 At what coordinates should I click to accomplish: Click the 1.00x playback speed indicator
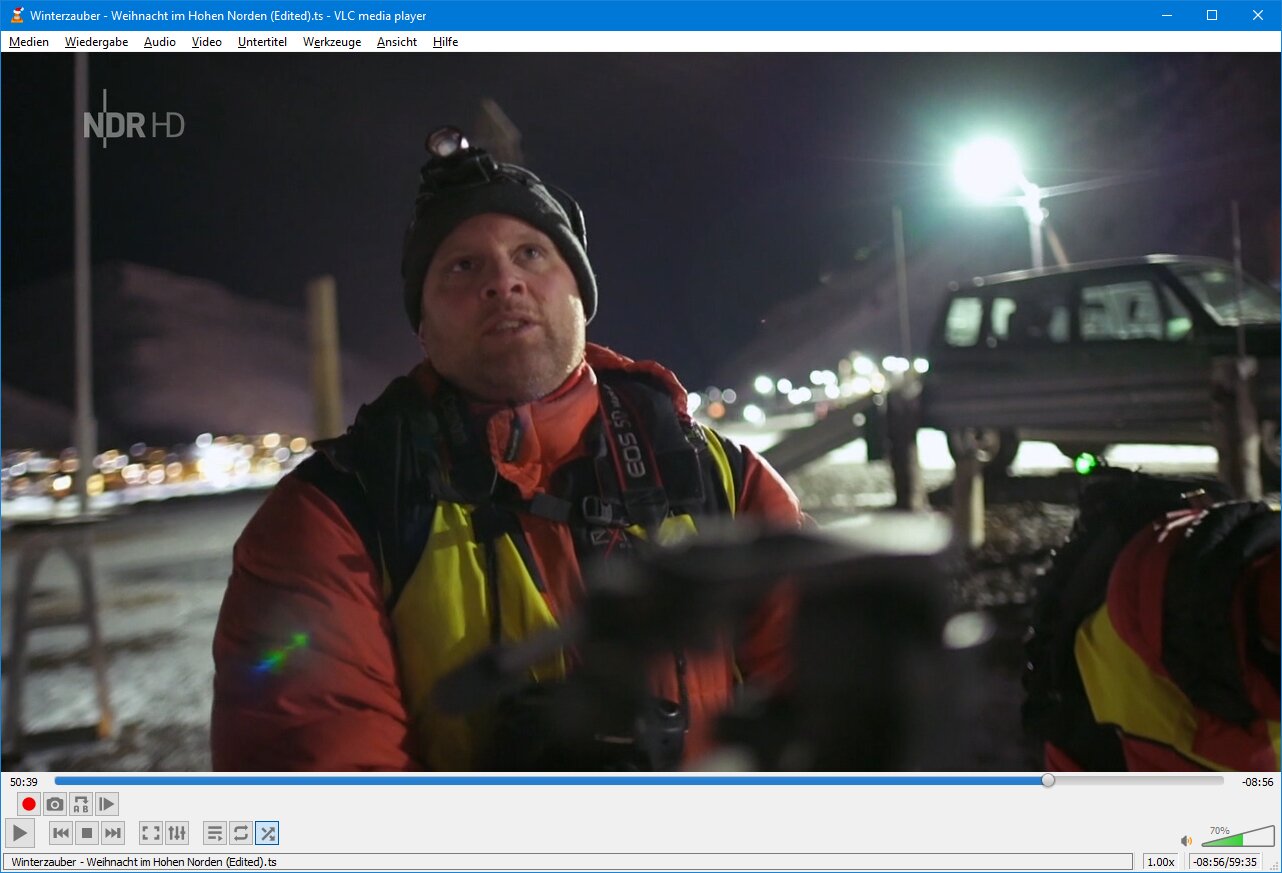1160,862
